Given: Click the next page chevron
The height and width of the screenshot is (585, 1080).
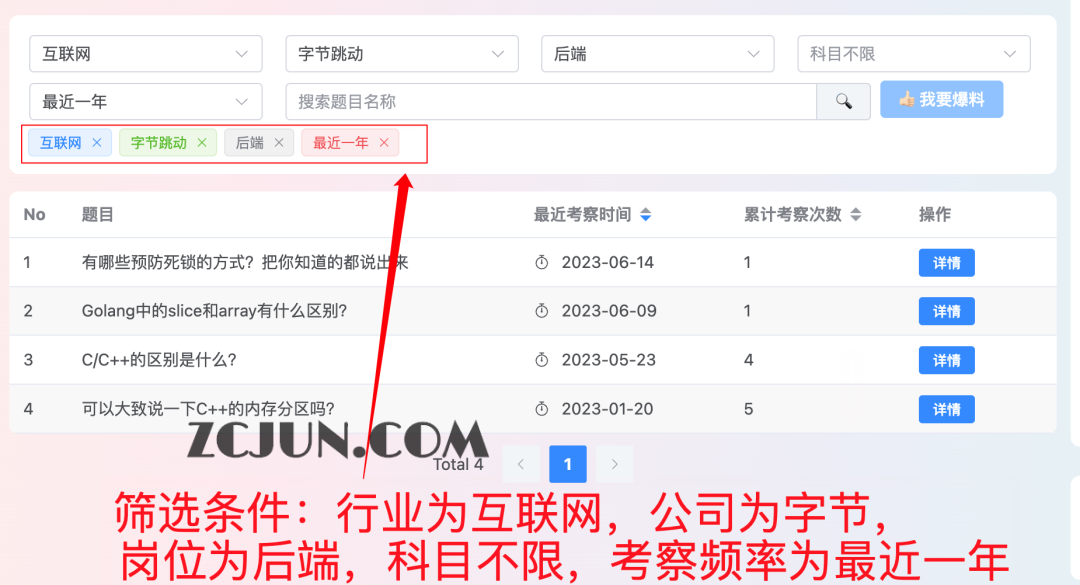Looking at the screenshot, I should [616, 464].
